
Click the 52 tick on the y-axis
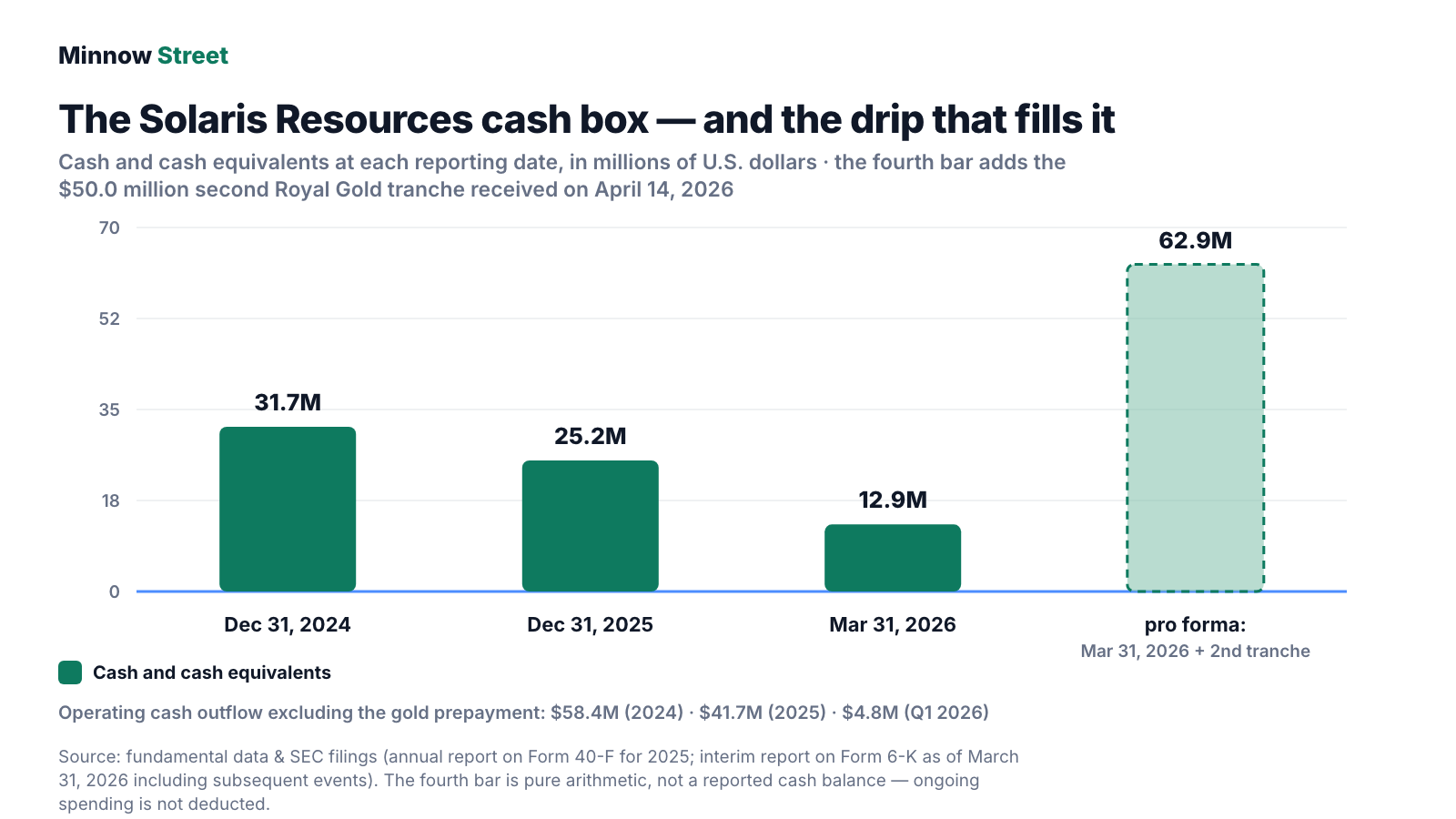pos(109,318)
